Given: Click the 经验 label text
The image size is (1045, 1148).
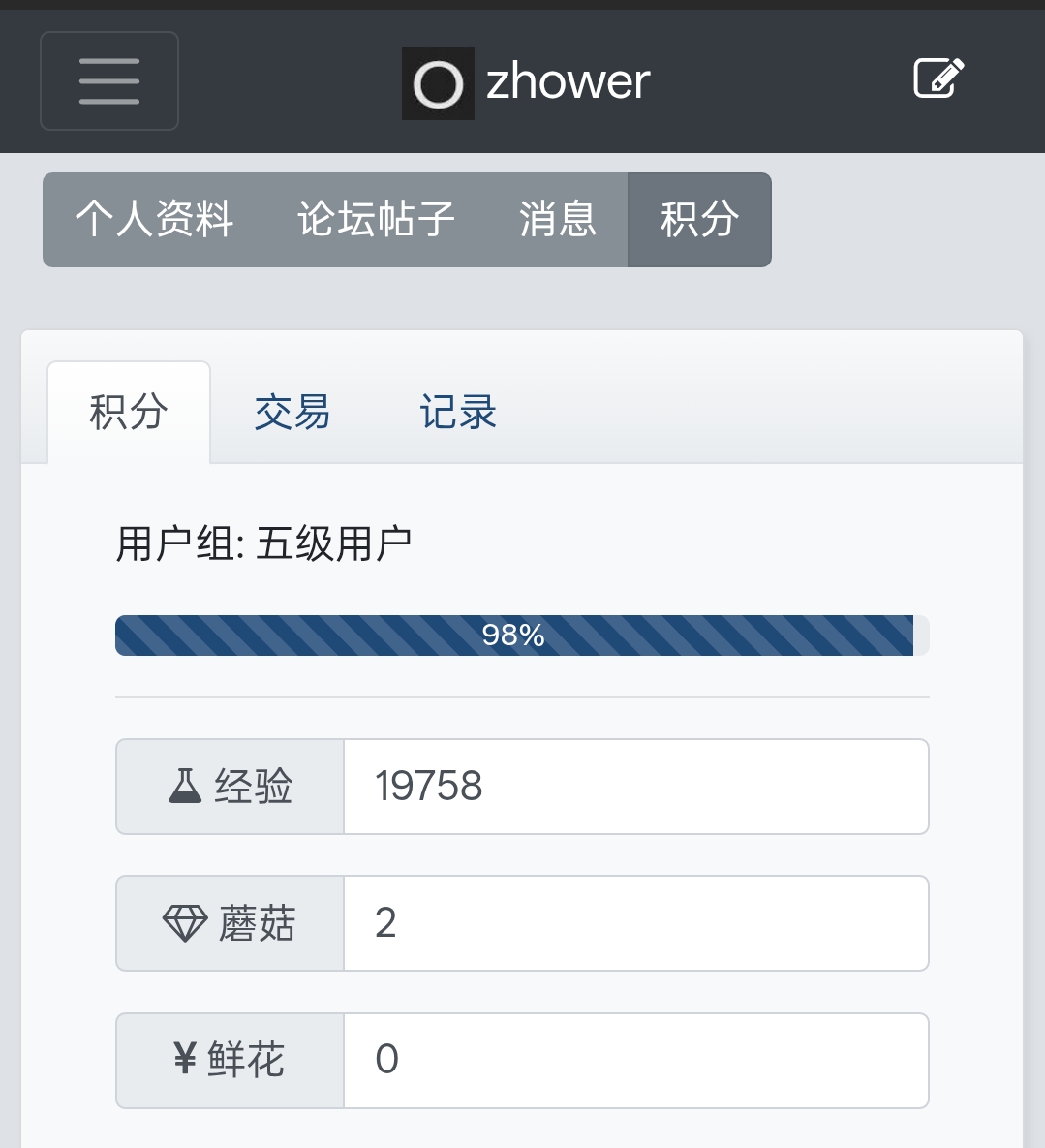Looking at the screenshot, I should click(x=254, y=787).
